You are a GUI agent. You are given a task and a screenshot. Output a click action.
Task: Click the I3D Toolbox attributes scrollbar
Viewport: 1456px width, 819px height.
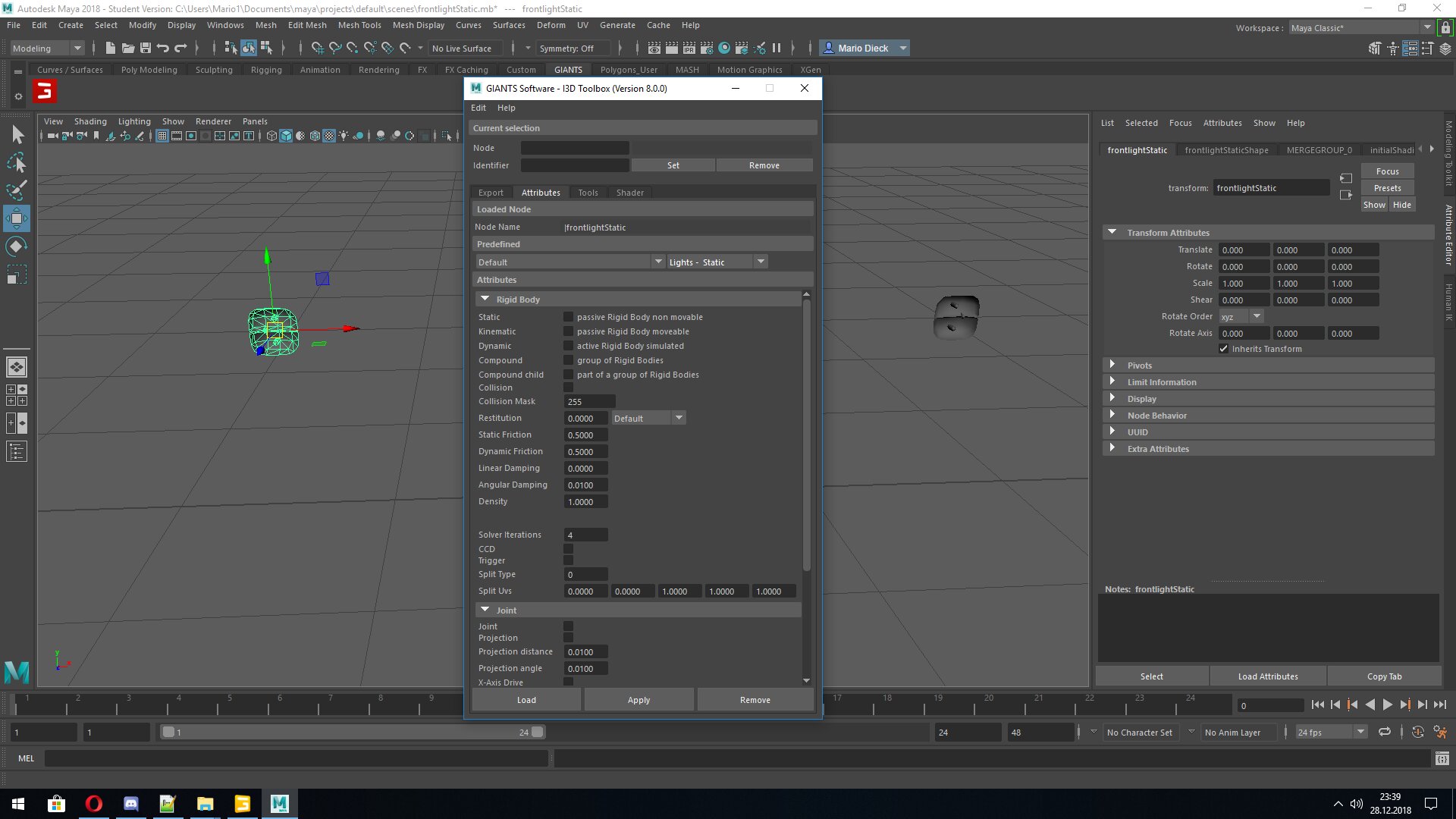tap(806, 435)
